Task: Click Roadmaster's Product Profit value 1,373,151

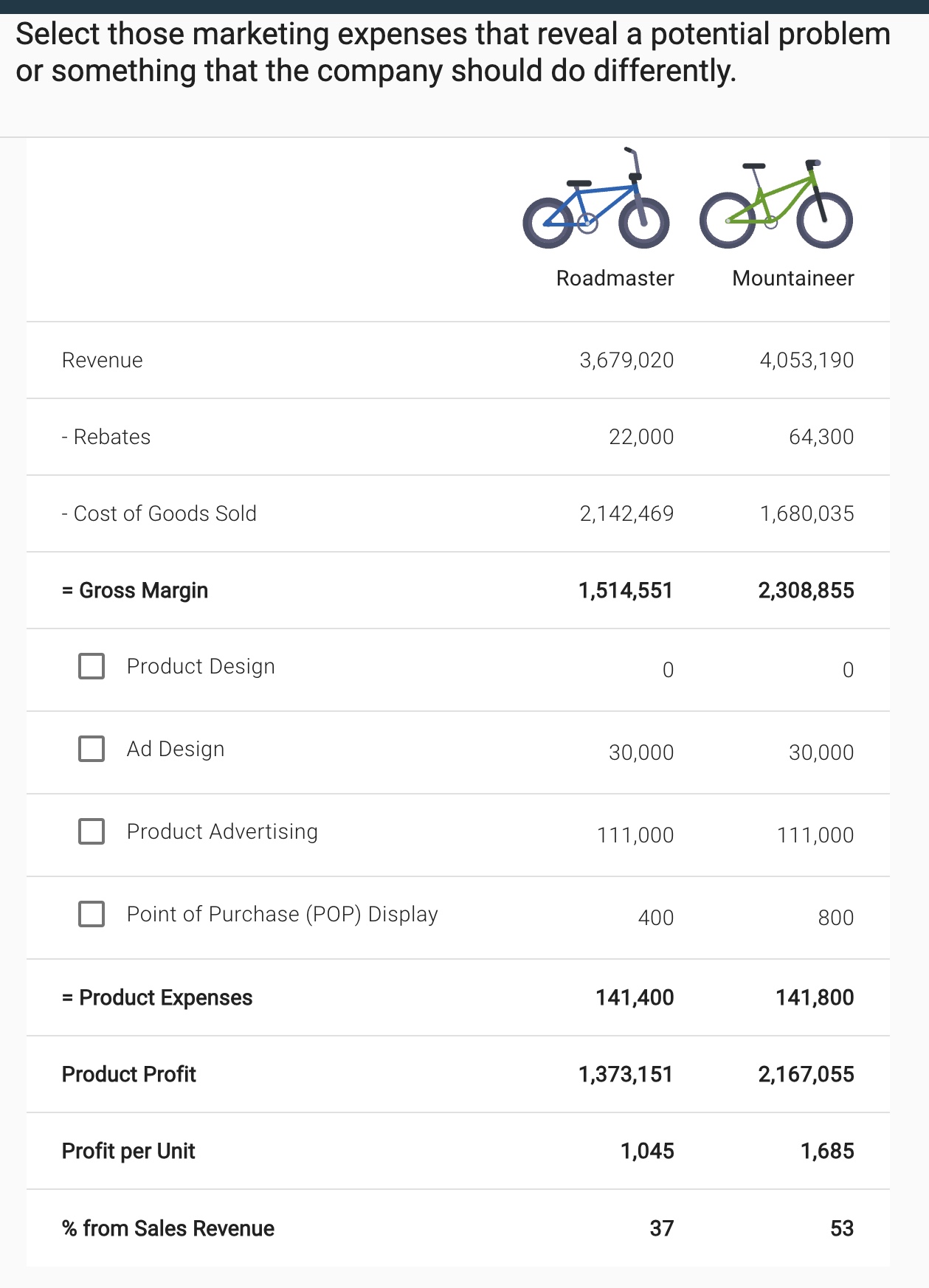Action: coord(625,1074)
